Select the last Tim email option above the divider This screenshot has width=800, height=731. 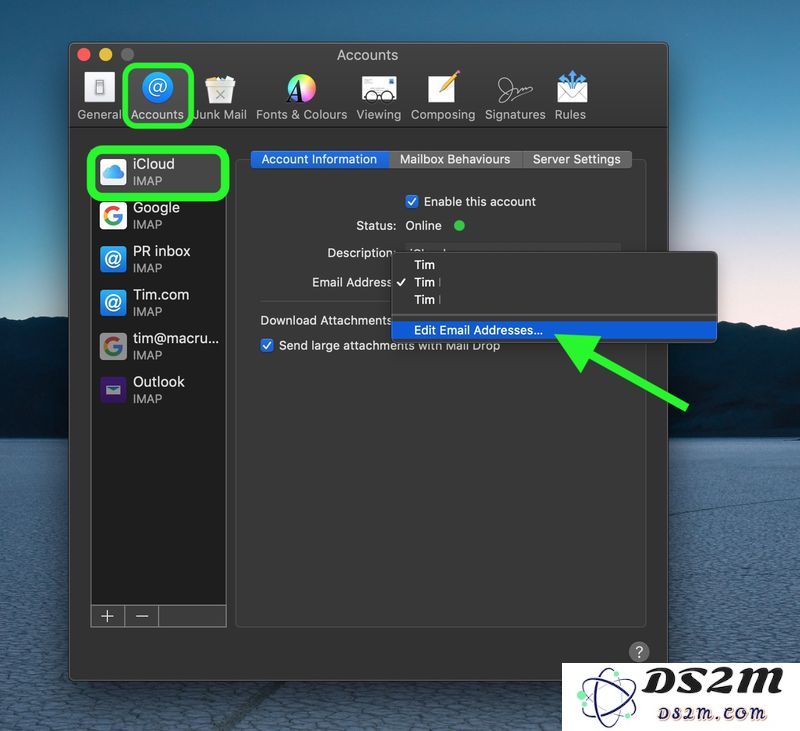pyautogui.click(x=554, y=299)
